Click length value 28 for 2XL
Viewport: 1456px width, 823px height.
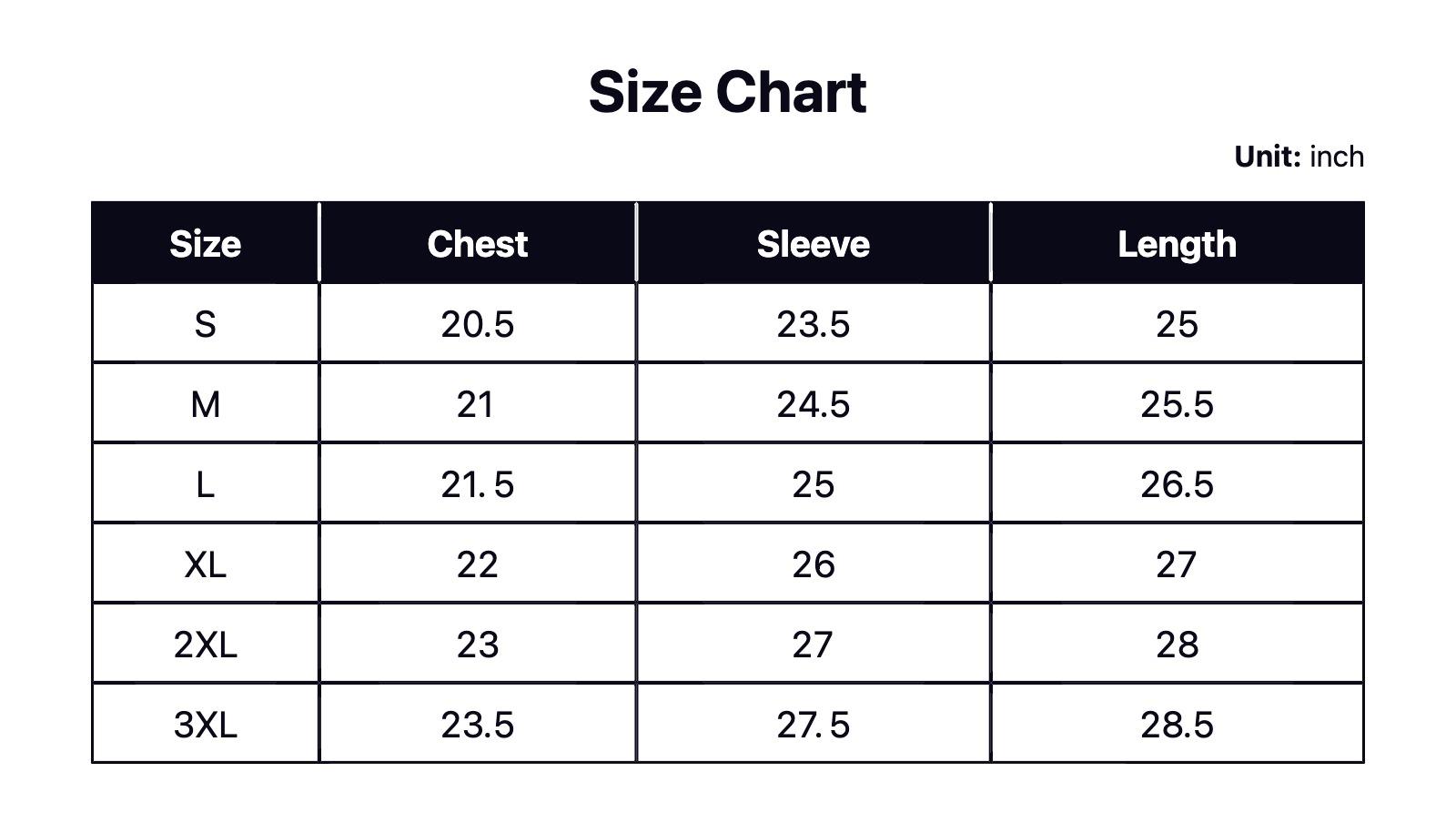[1177, 645]
